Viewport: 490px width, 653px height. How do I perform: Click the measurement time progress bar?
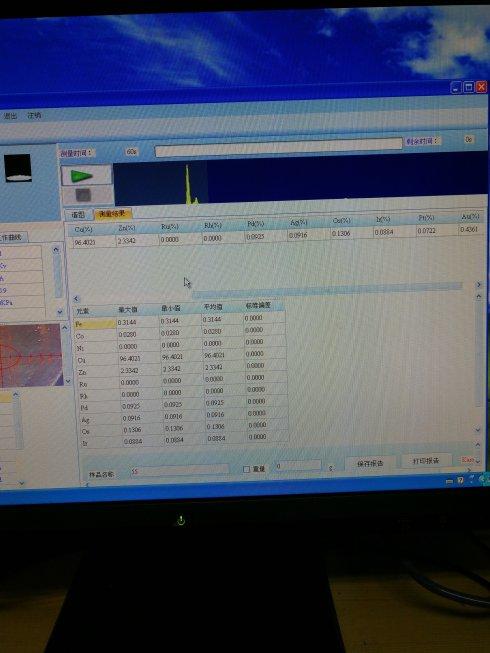click(278, 147)
